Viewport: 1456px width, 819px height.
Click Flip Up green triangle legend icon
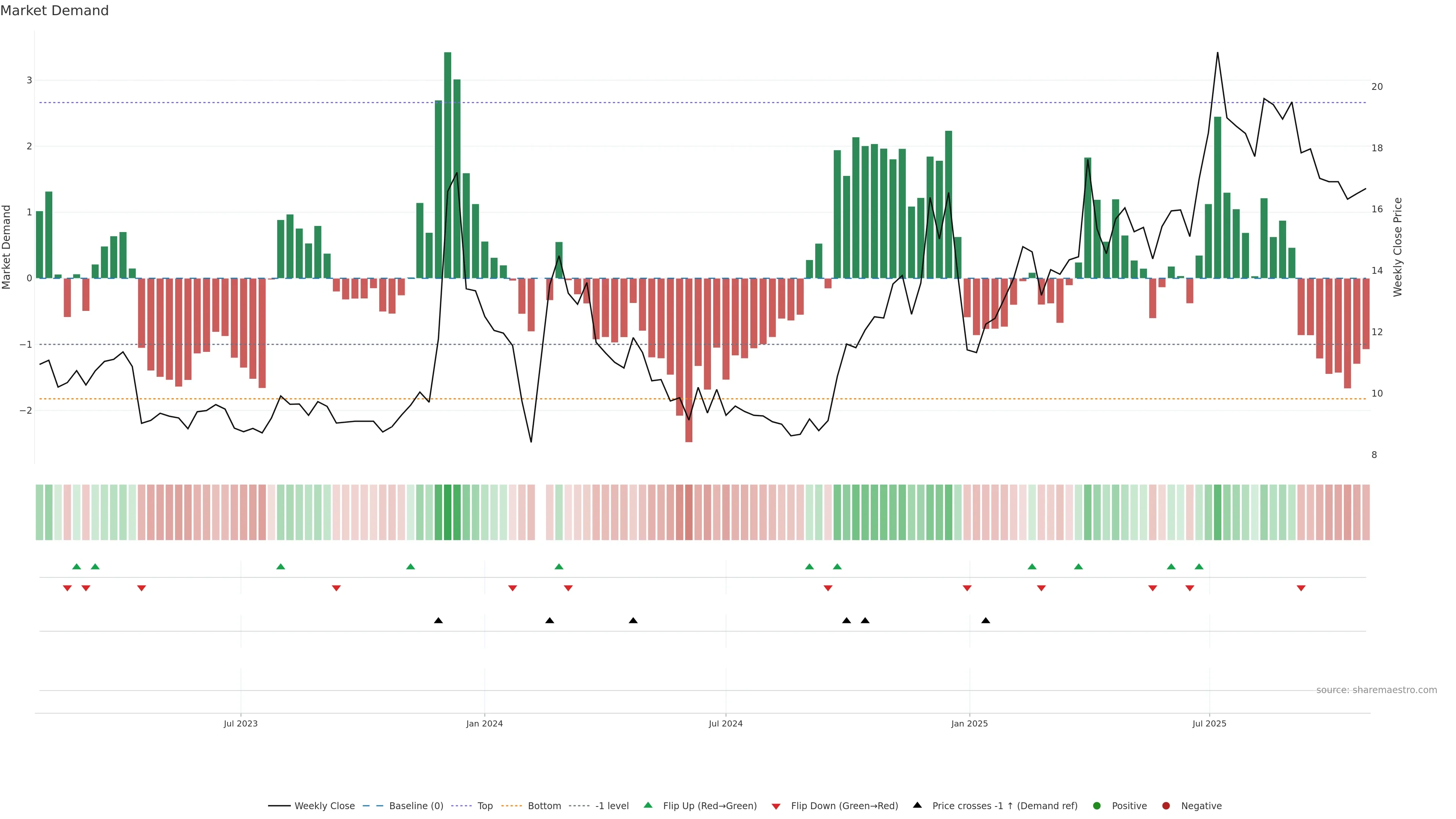pyautogui.click(x=648, y=805)
